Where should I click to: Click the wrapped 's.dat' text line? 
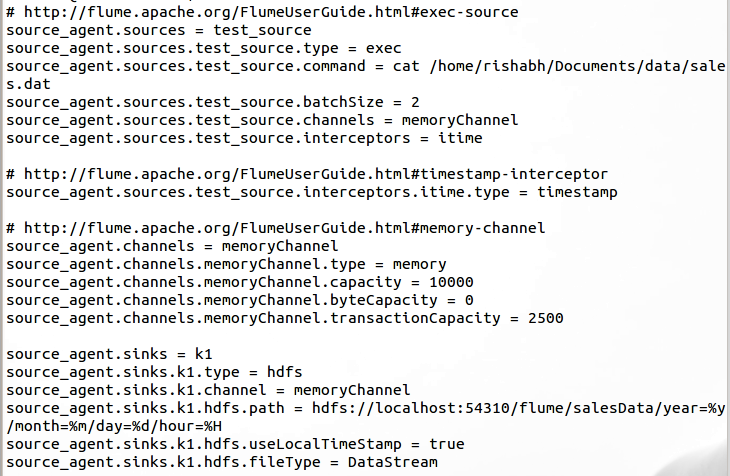click(x=28, y=84)
